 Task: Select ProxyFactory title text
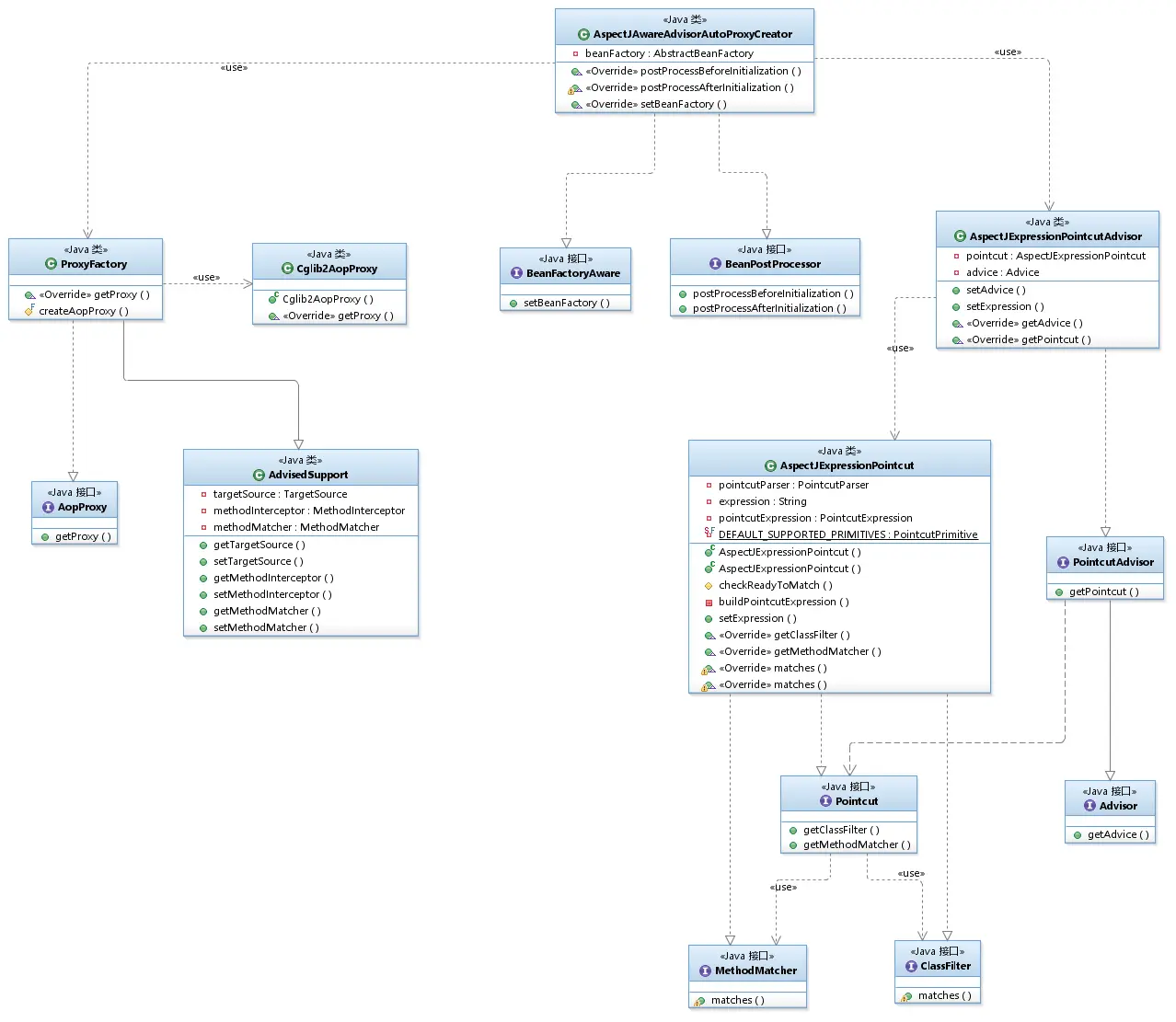click(x=94, y=264)
